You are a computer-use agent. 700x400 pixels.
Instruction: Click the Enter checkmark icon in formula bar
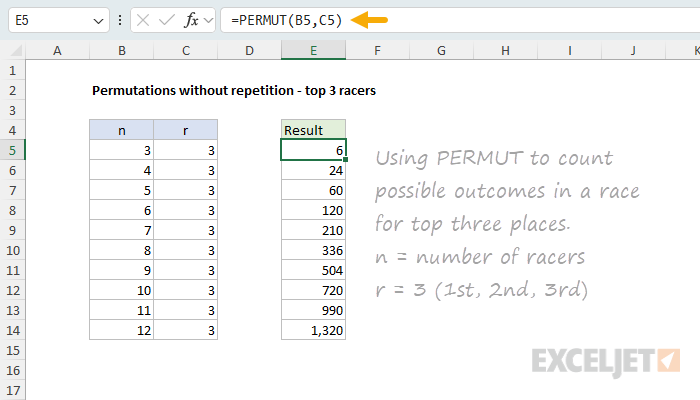[x=167, y=20]
